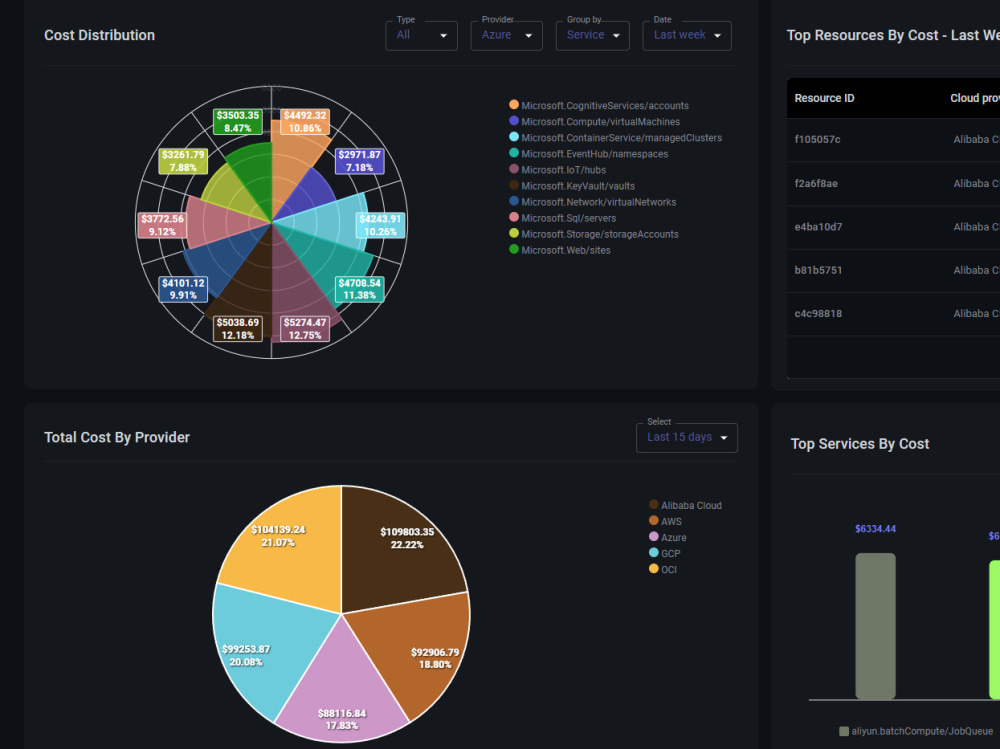1000x749 pixels.
Task: Open the Last 15 days select dropdown
Action: pyautogui.click(x=687, y=438)
